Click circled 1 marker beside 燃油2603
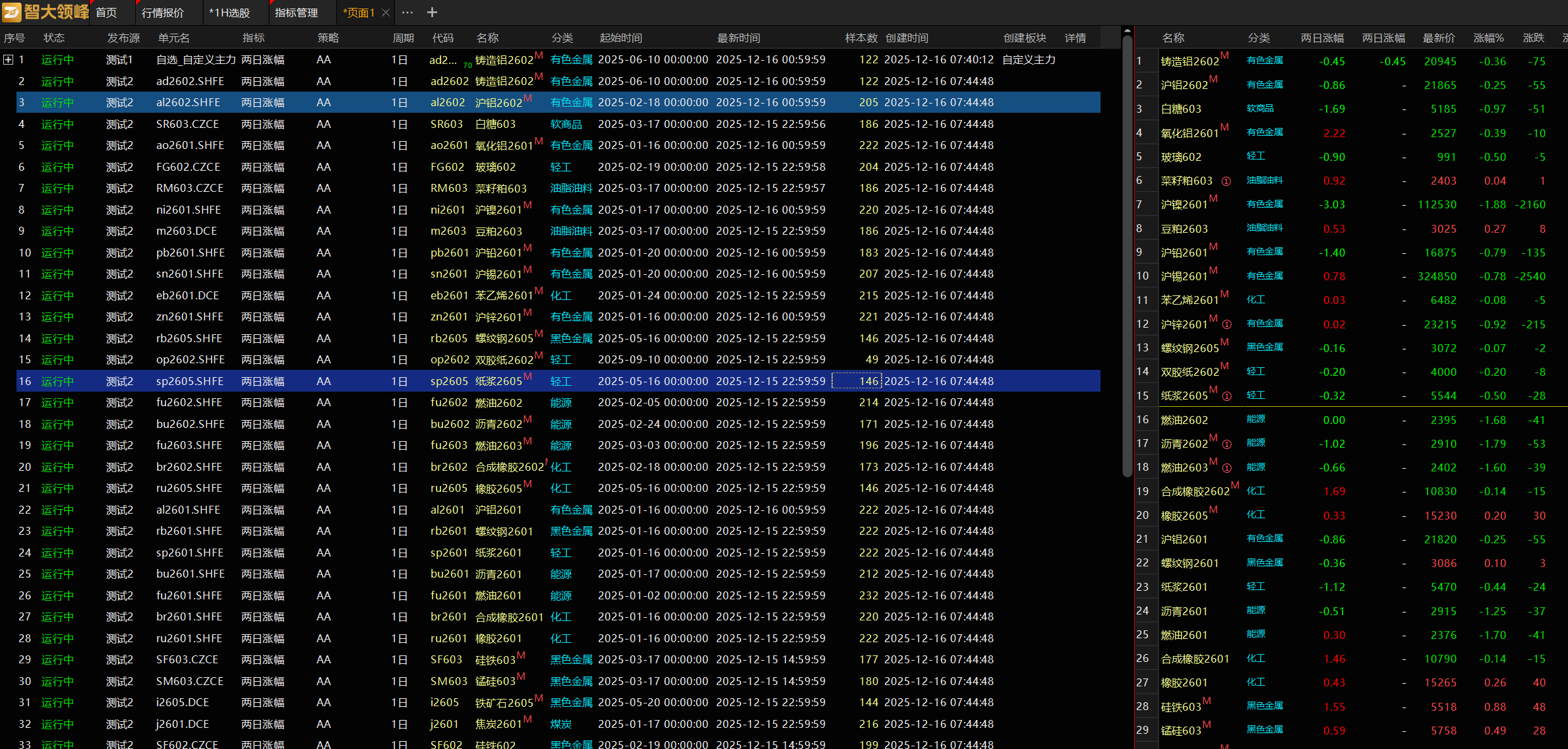The height and width of the screenshot is (749, 1568). [1226, 468]
